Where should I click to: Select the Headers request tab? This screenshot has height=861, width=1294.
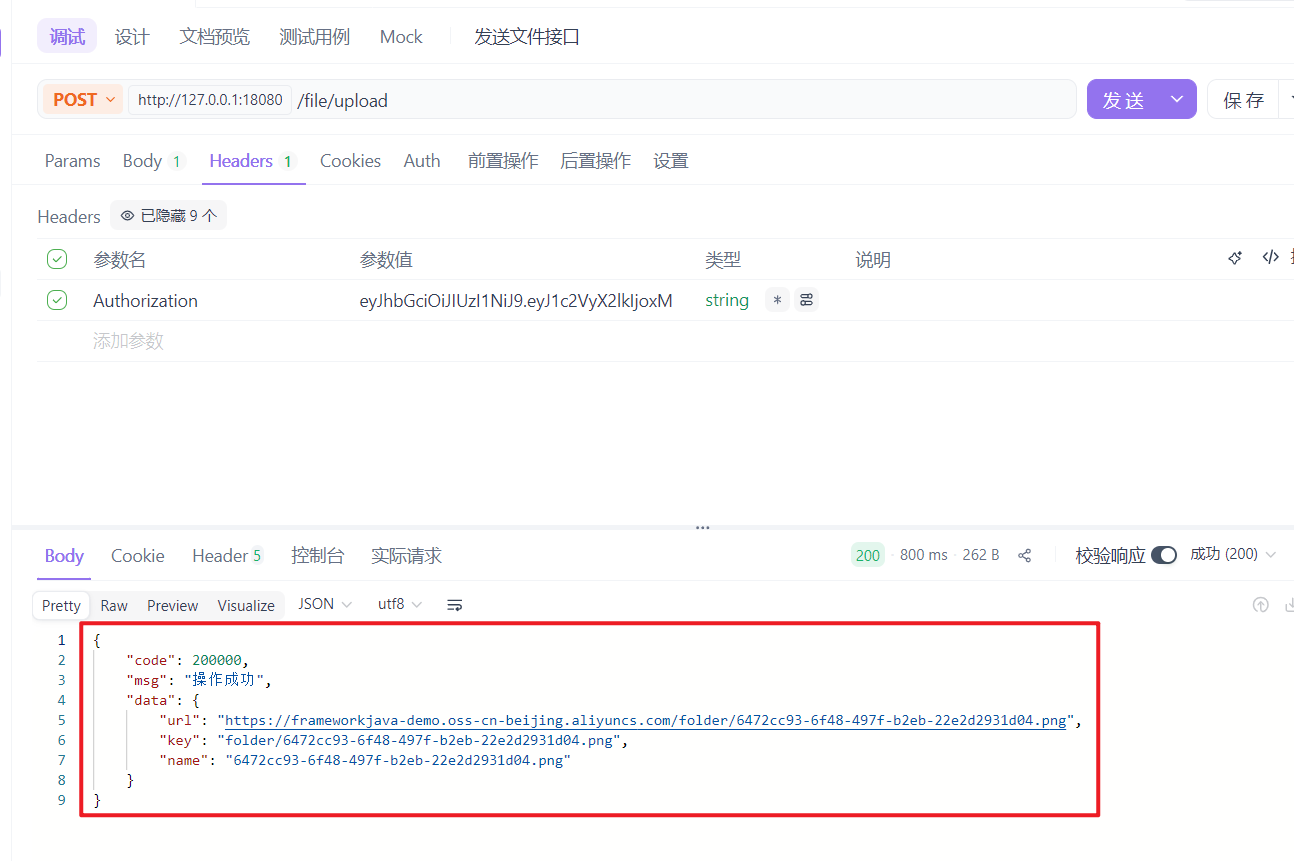pos(252,161)
